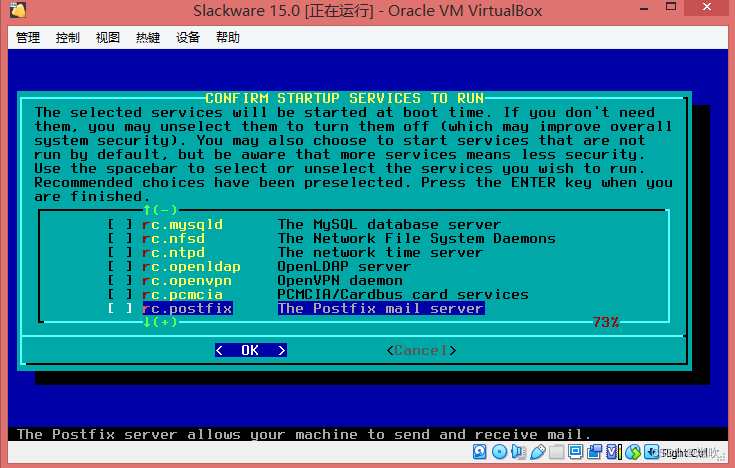
Task: Click 'PCMCIA/Cardbus card services' description
Action: point(403,294)
